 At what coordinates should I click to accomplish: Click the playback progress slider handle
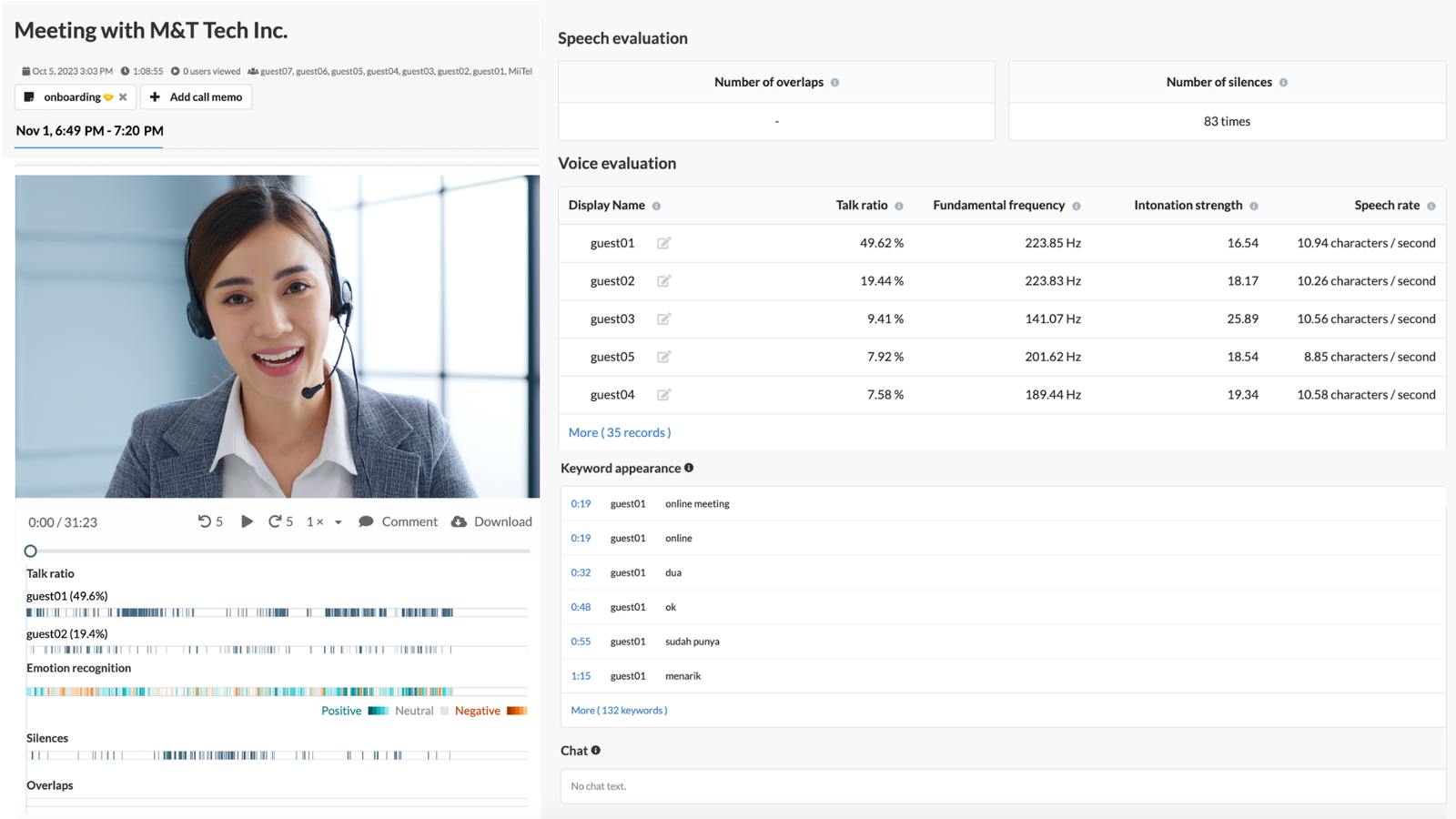point(30,551)
